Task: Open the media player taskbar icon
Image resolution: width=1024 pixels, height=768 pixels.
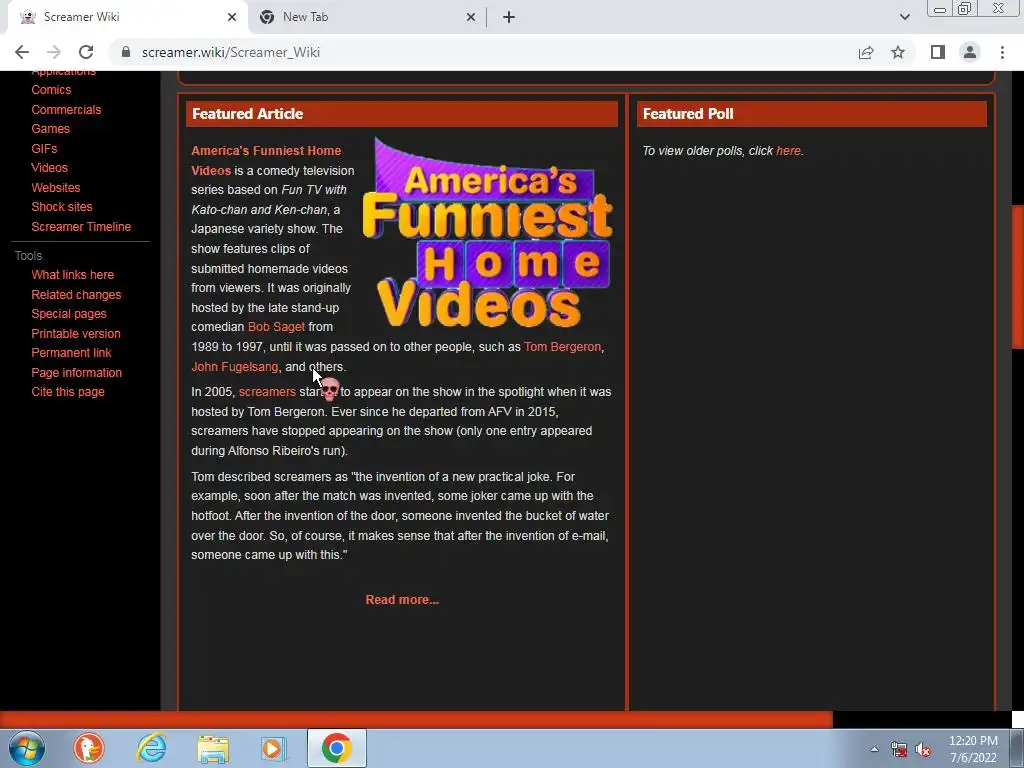Action: 274,748
